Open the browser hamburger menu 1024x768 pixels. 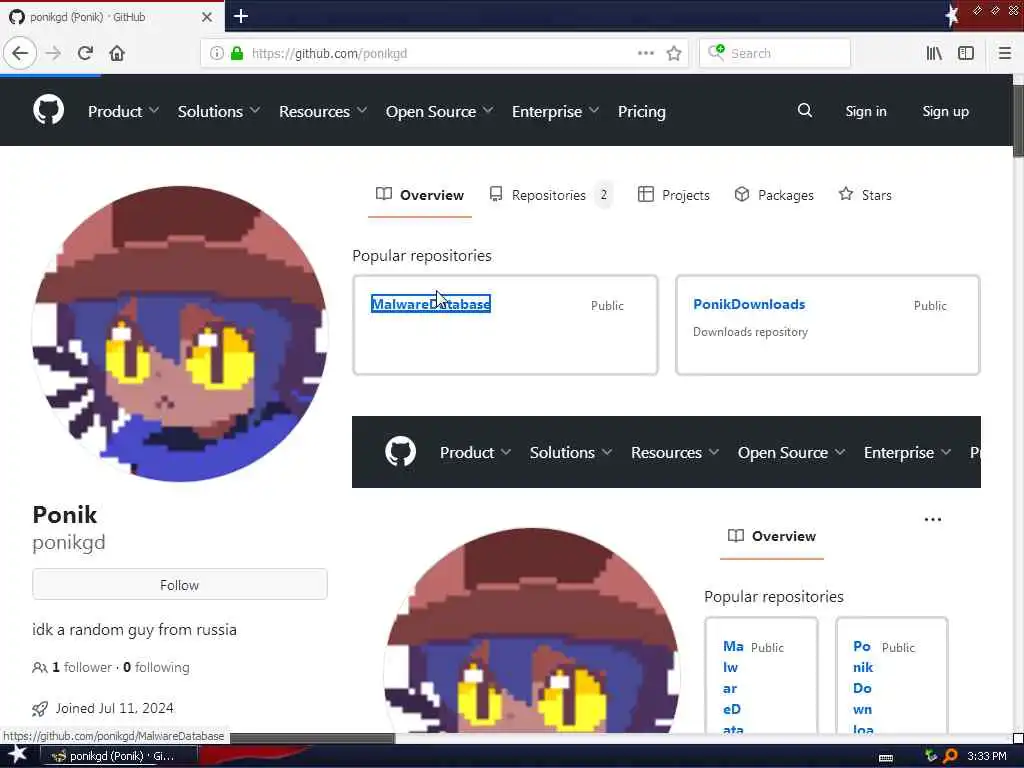pos(1004,53)
